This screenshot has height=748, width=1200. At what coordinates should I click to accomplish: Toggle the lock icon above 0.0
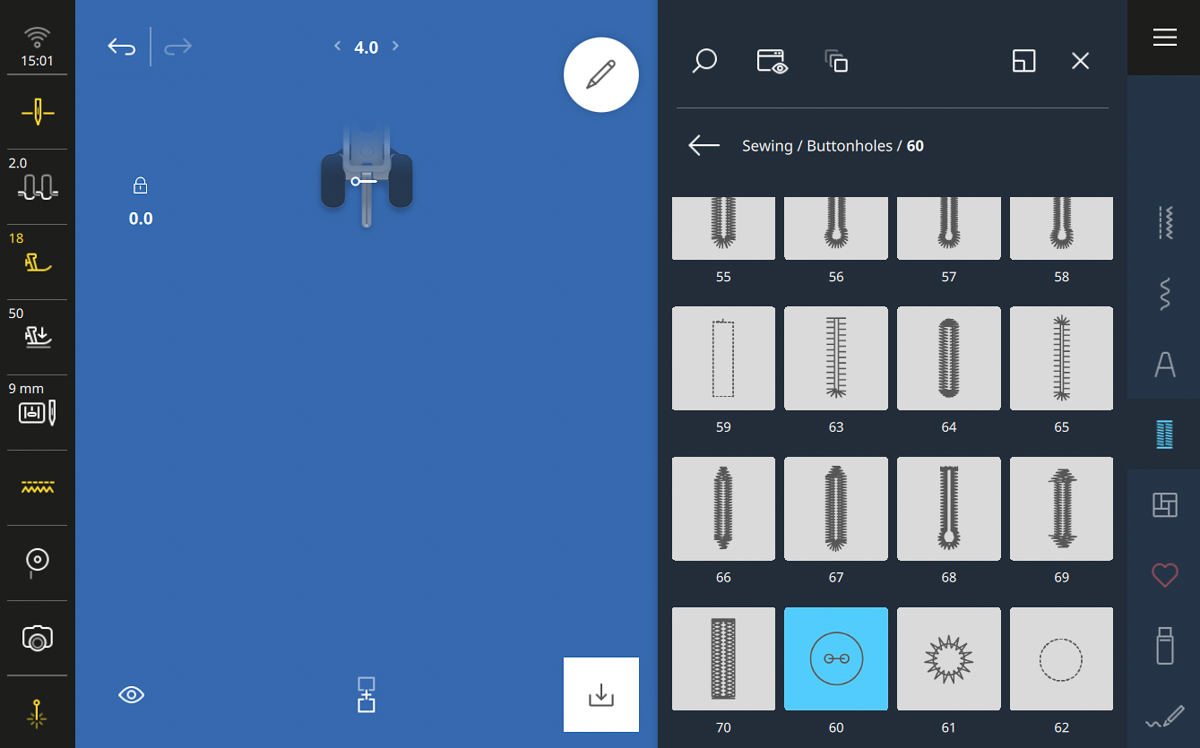coord(140,186)
